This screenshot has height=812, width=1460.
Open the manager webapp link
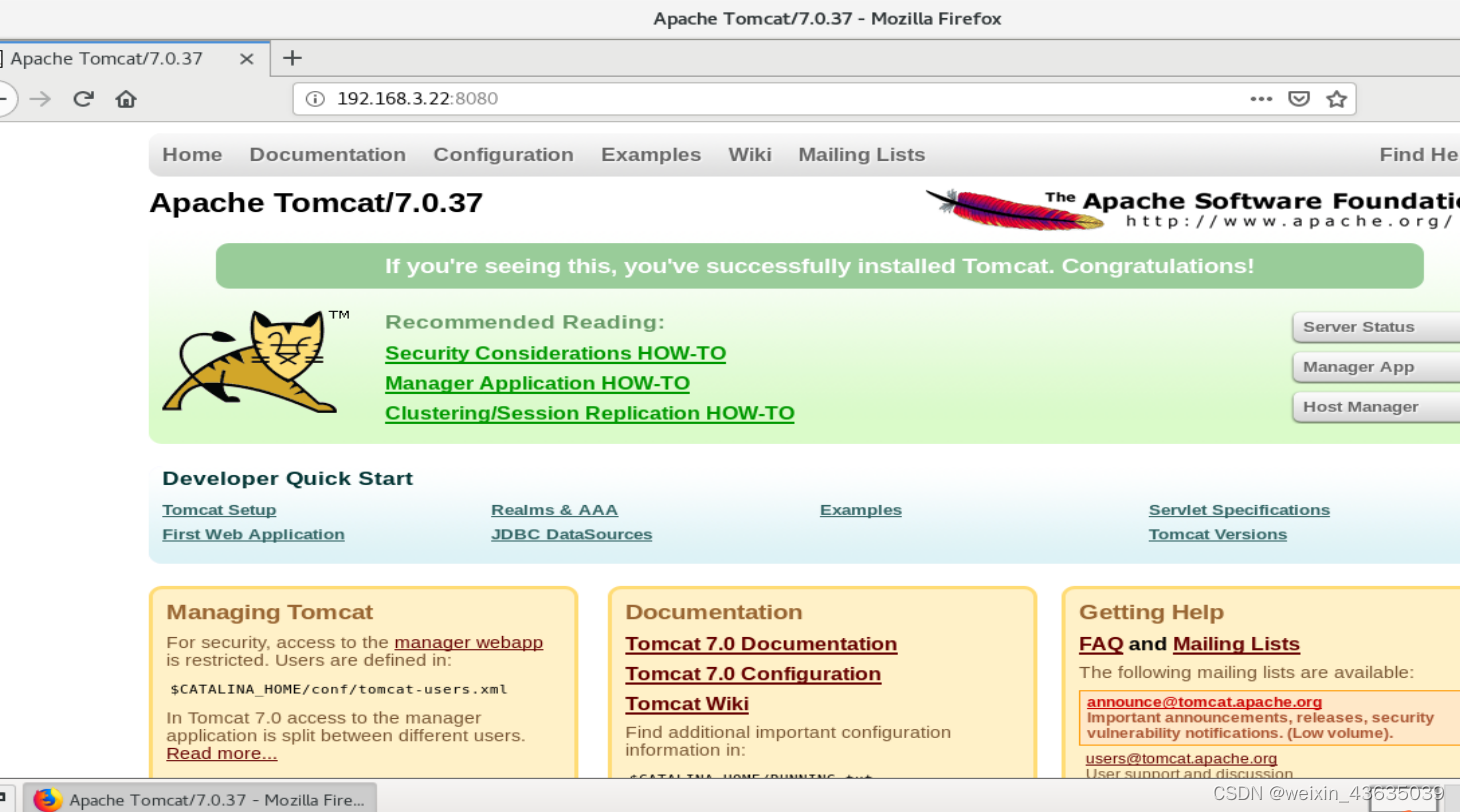tap(469, 642)
